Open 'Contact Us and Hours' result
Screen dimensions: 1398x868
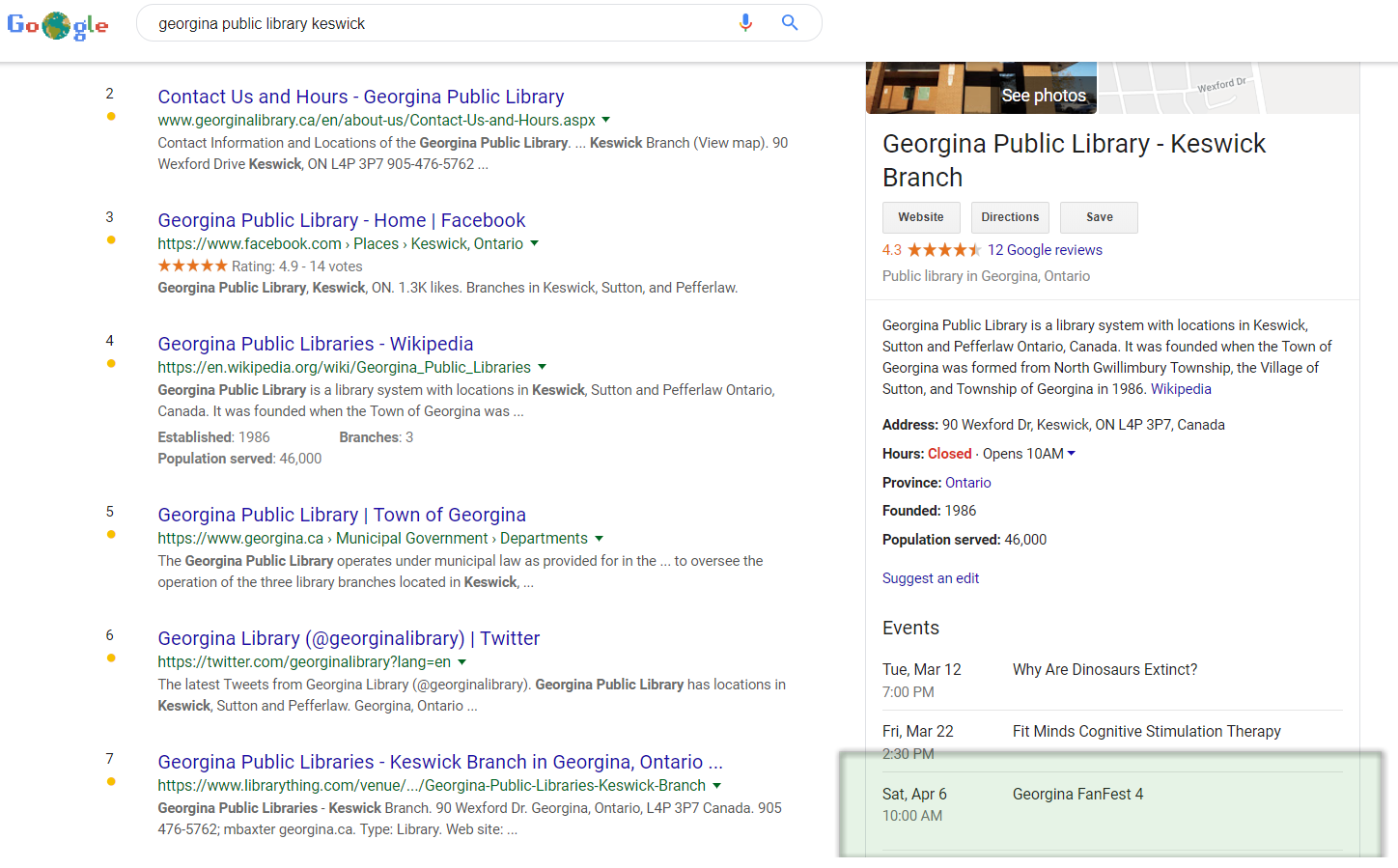coord(361,97)
